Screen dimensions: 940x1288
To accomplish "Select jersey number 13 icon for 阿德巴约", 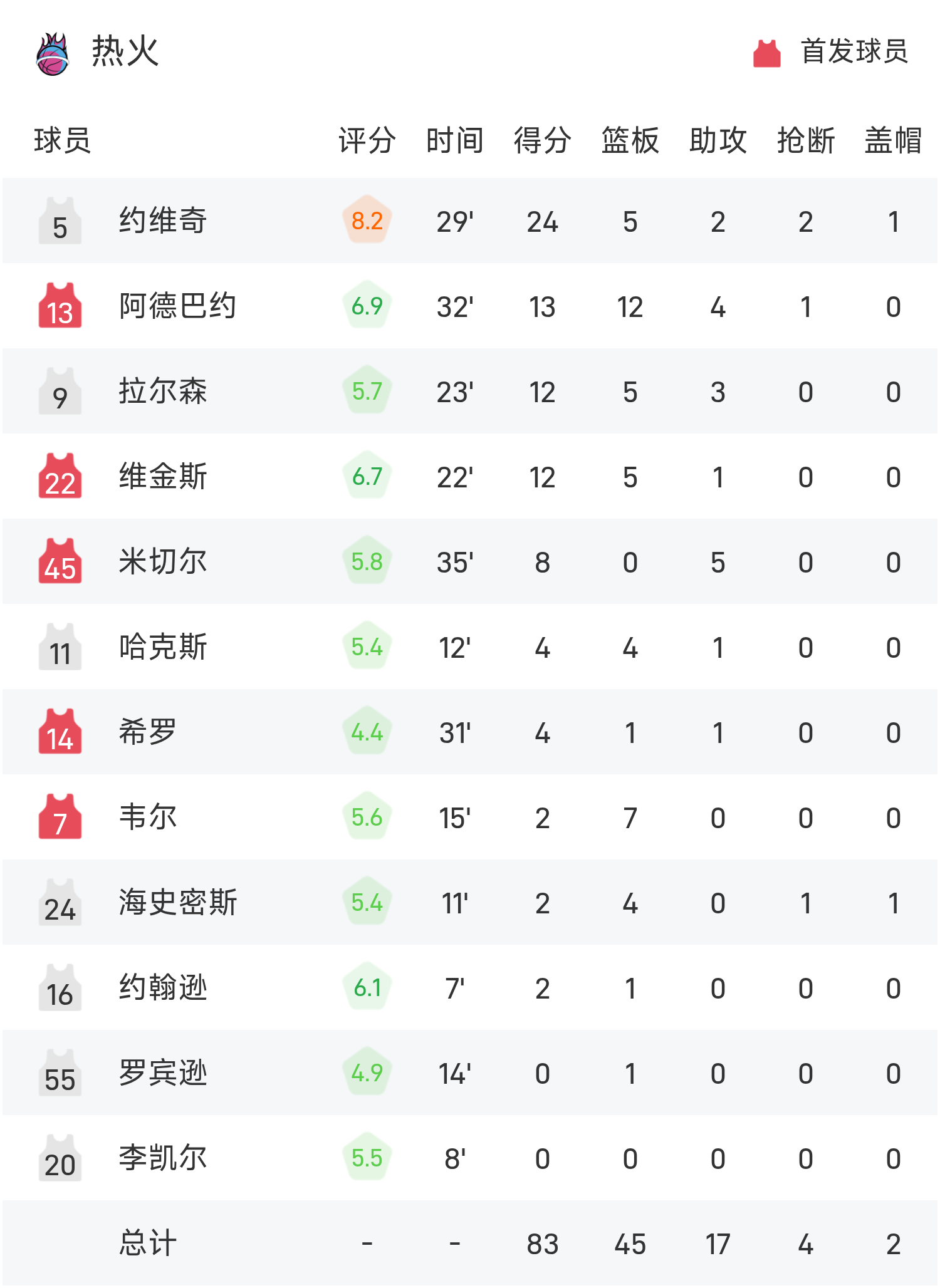I will click(x=60, y=306).
